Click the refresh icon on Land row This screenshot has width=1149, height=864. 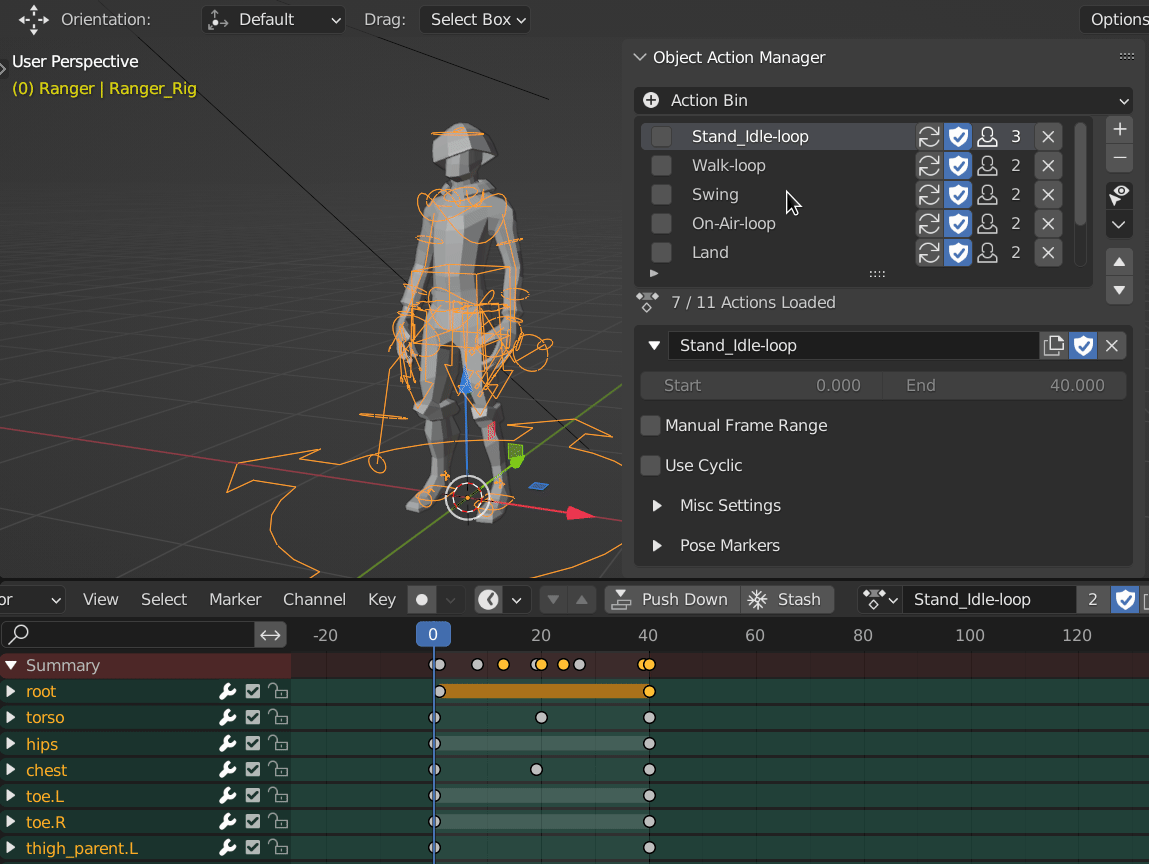pyautogui.click(x=929, y=253)
